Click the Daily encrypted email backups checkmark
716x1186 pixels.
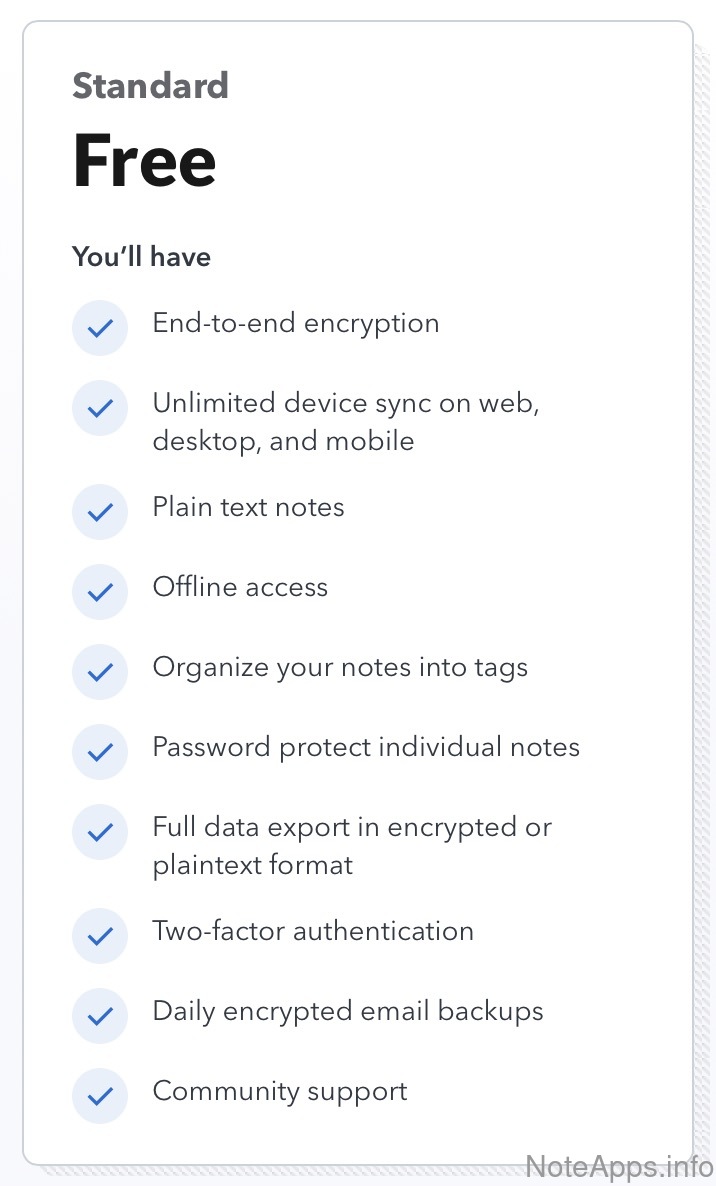tap(100, 1016)
